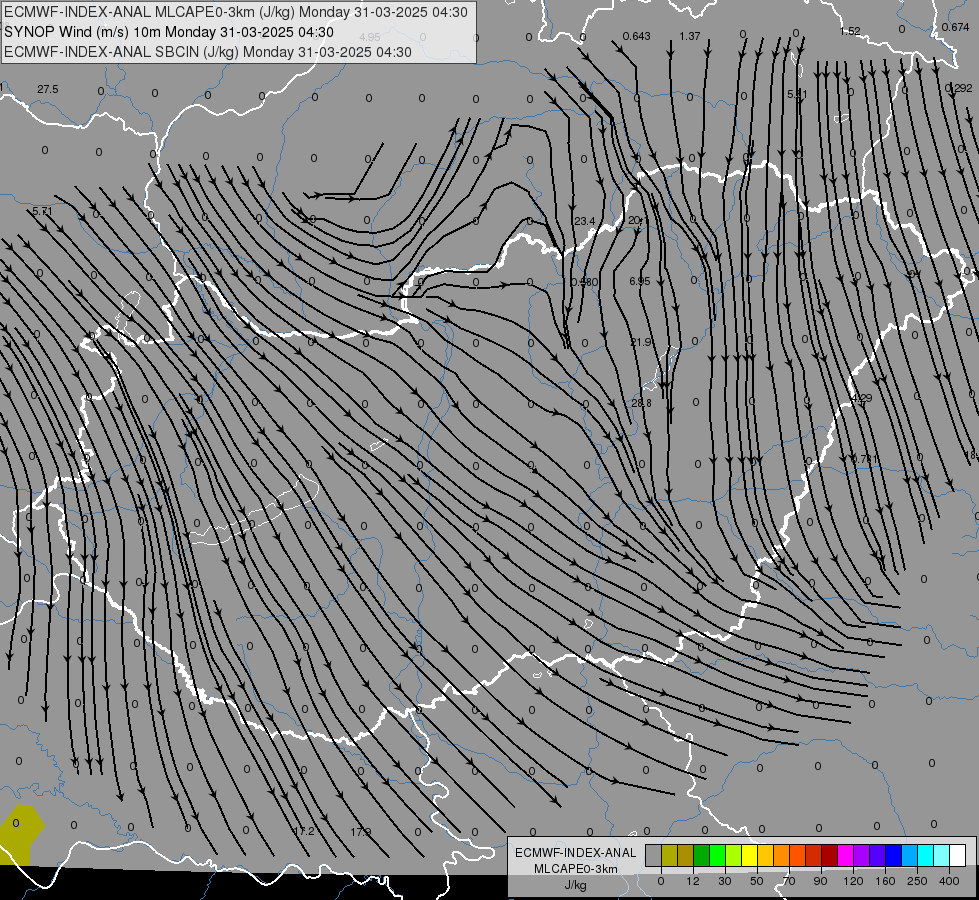Click the legend tick label '400'
979x900 pixels.
[949, 881]
